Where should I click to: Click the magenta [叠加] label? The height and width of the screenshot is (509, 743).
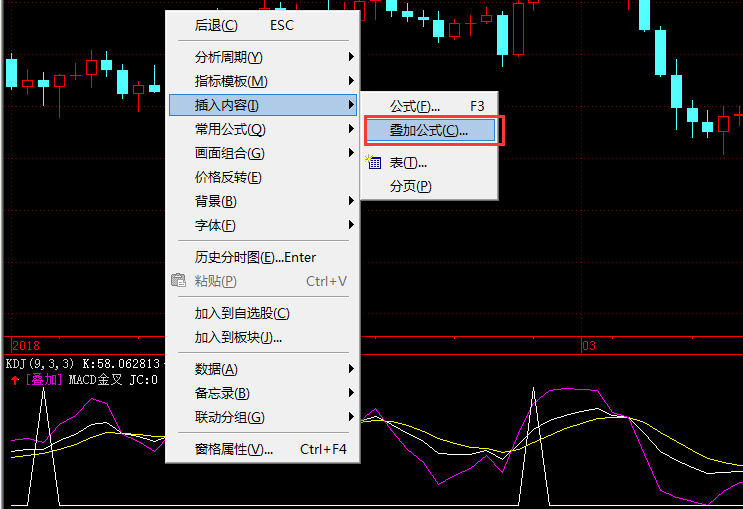44,380
